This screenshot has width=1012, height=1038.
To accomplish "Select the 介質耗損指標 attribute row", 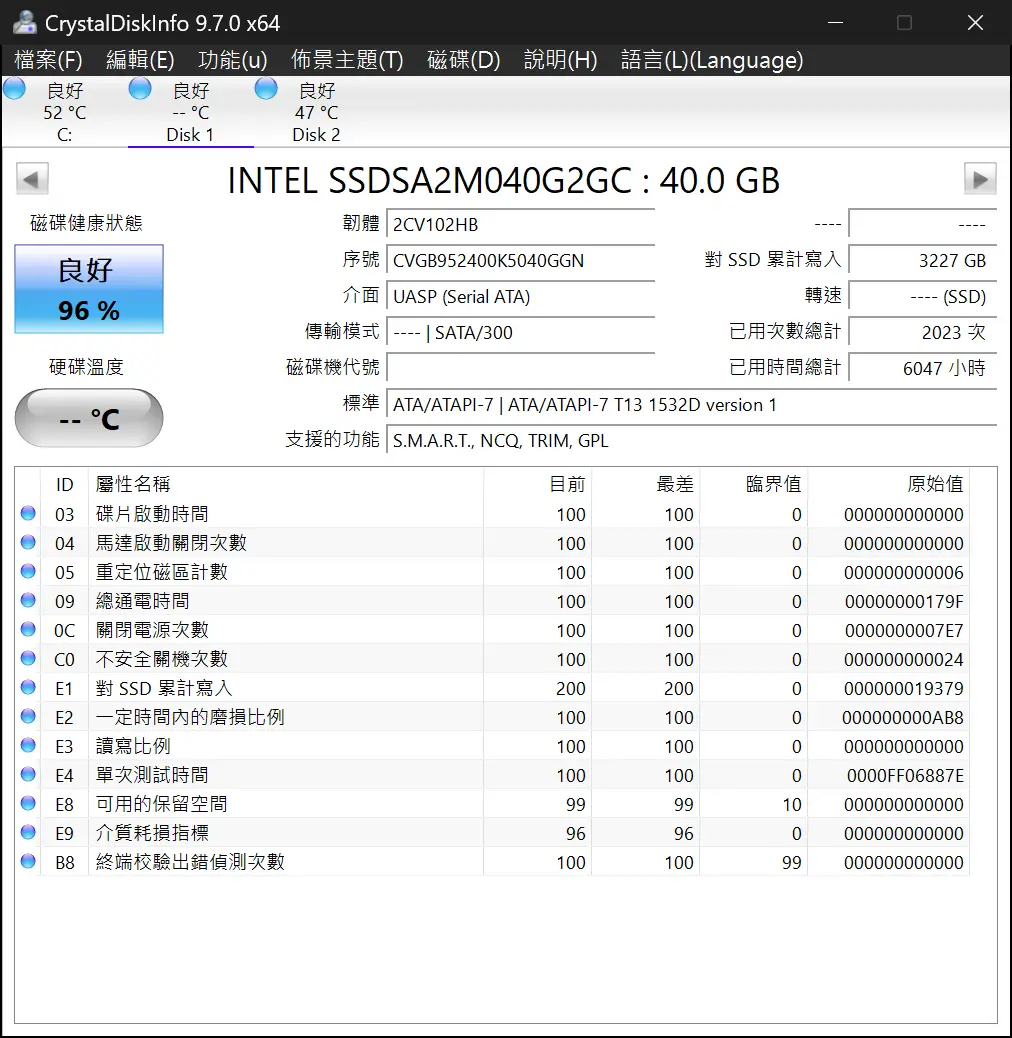I will click(x=492, y=833).
